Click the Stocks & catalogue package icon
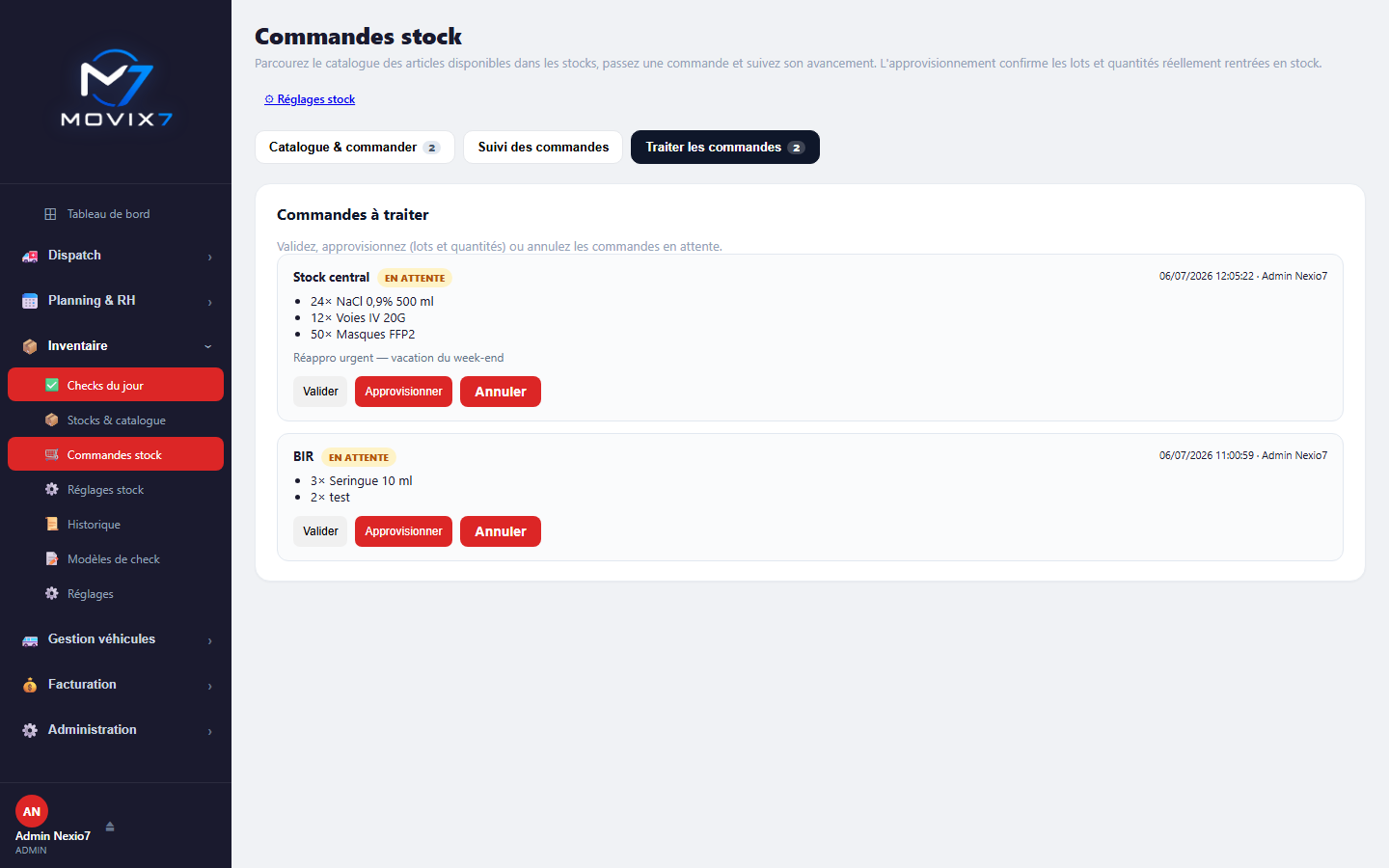This screenshot has height=868, width=1389. [52, 420]
